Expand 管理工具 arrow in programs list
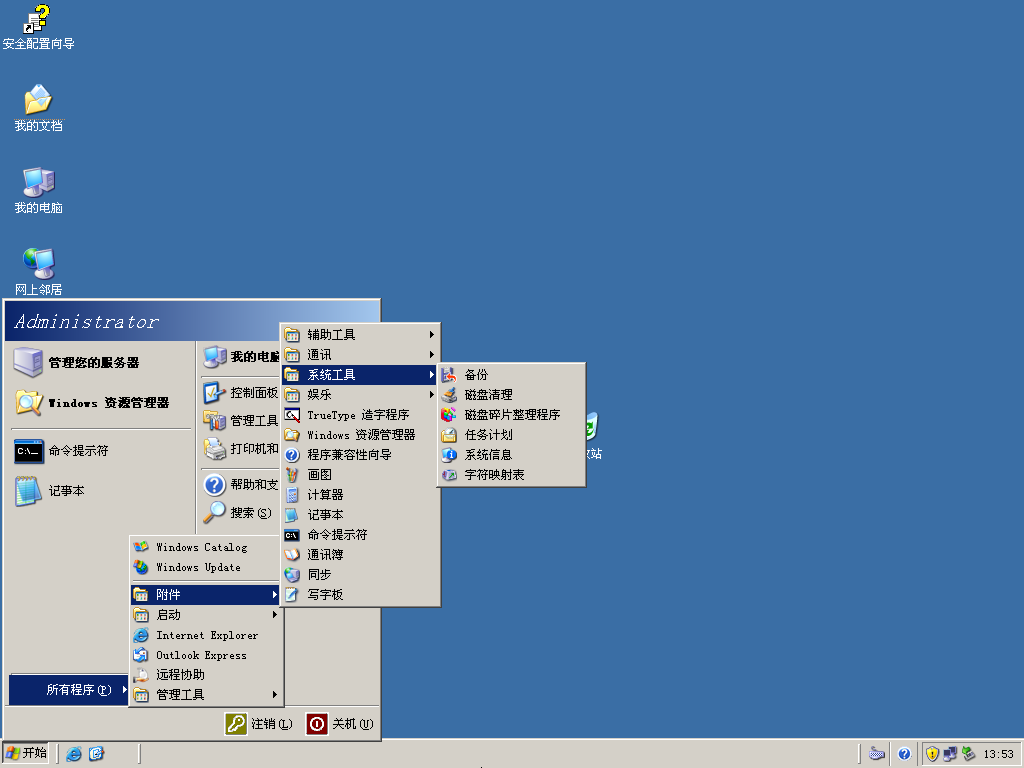This screenshot has height=768, width=1024. [x=275, y=695]
